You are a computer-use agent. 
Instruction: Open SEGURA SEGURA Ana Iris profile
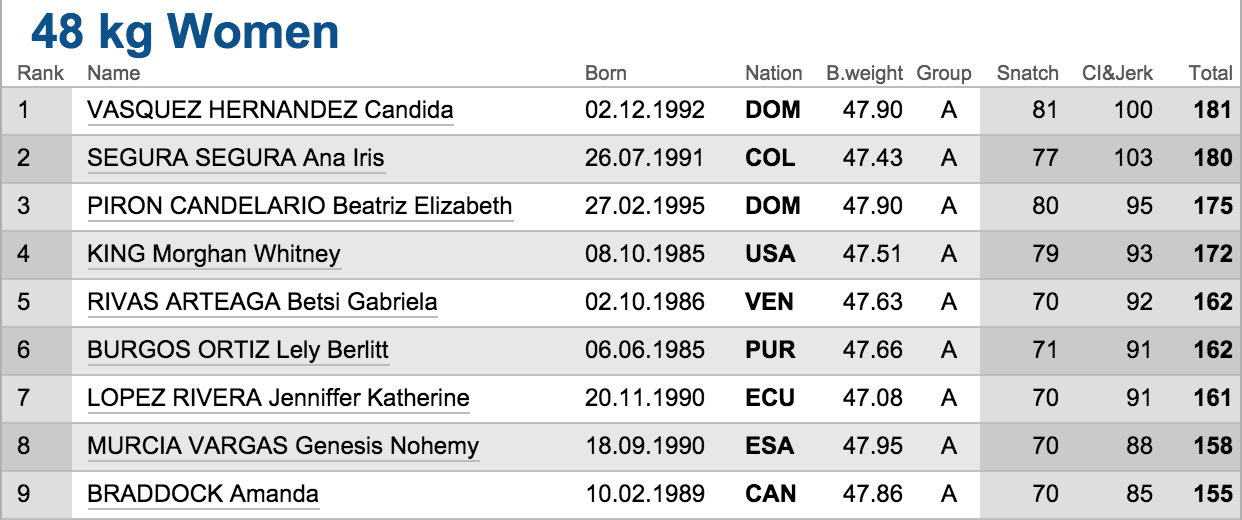[236, 158]
